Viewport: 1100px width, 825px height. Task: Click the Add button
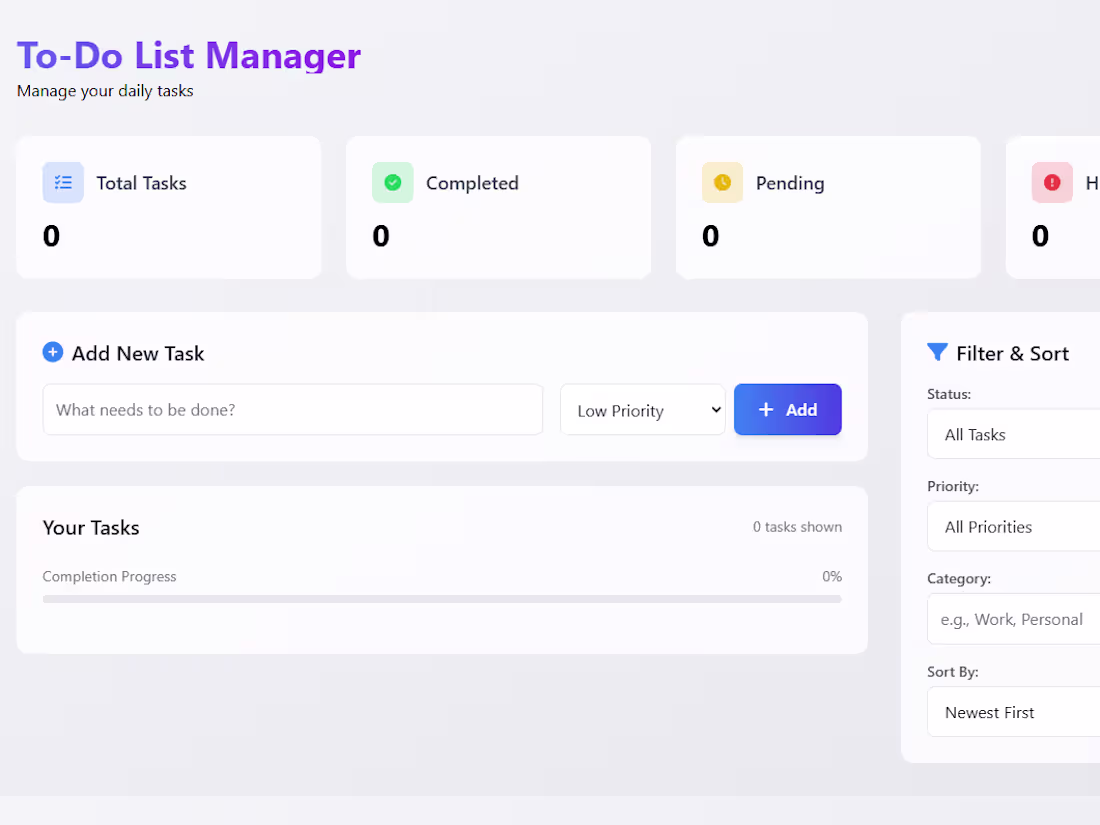[788, 410]
